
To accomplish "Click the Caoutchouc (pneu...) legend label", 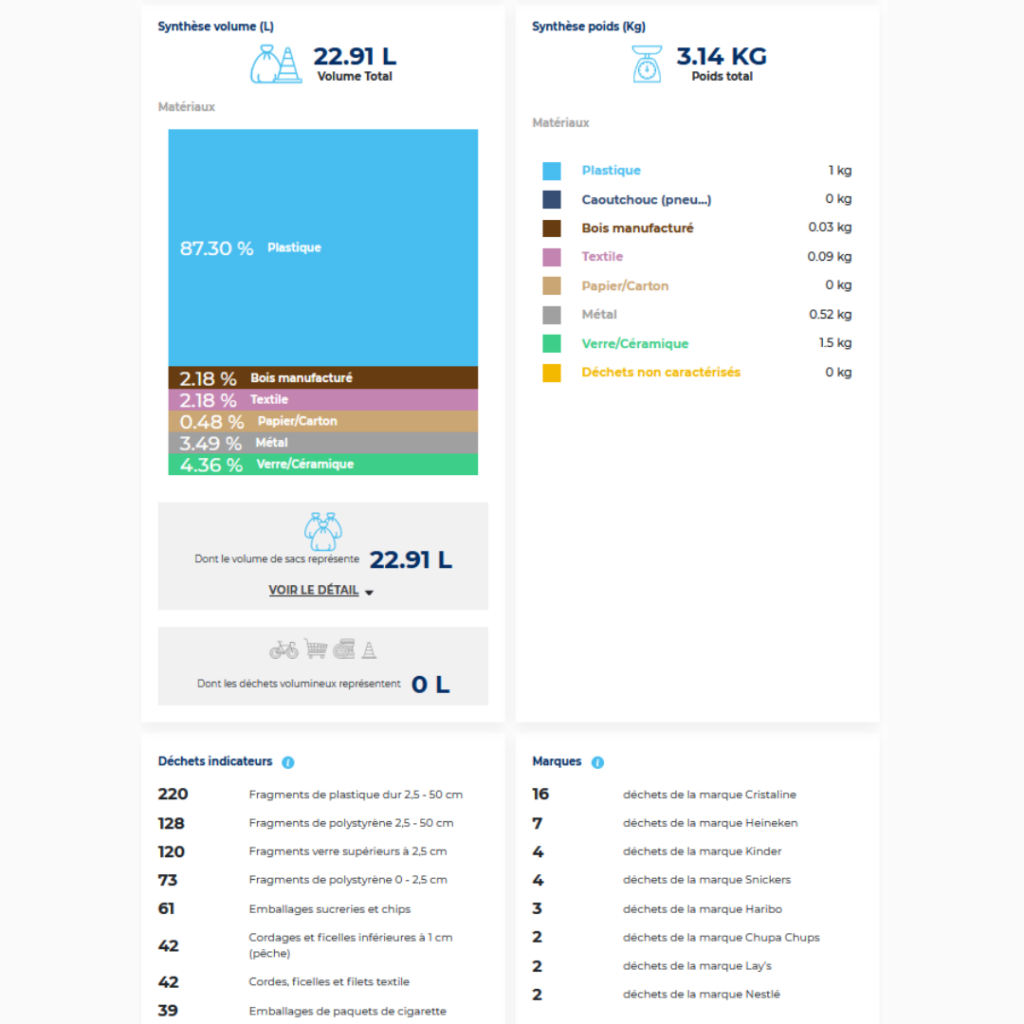I will pos(647,199).
